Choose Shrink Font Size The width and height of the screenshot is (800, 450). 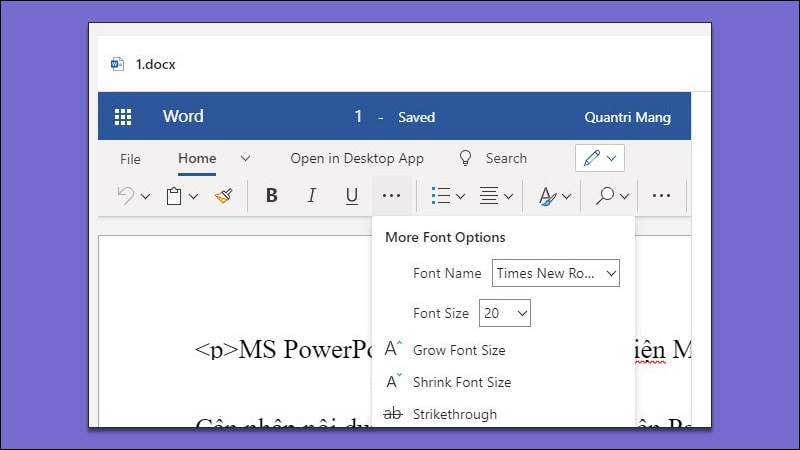click(462, 382)
